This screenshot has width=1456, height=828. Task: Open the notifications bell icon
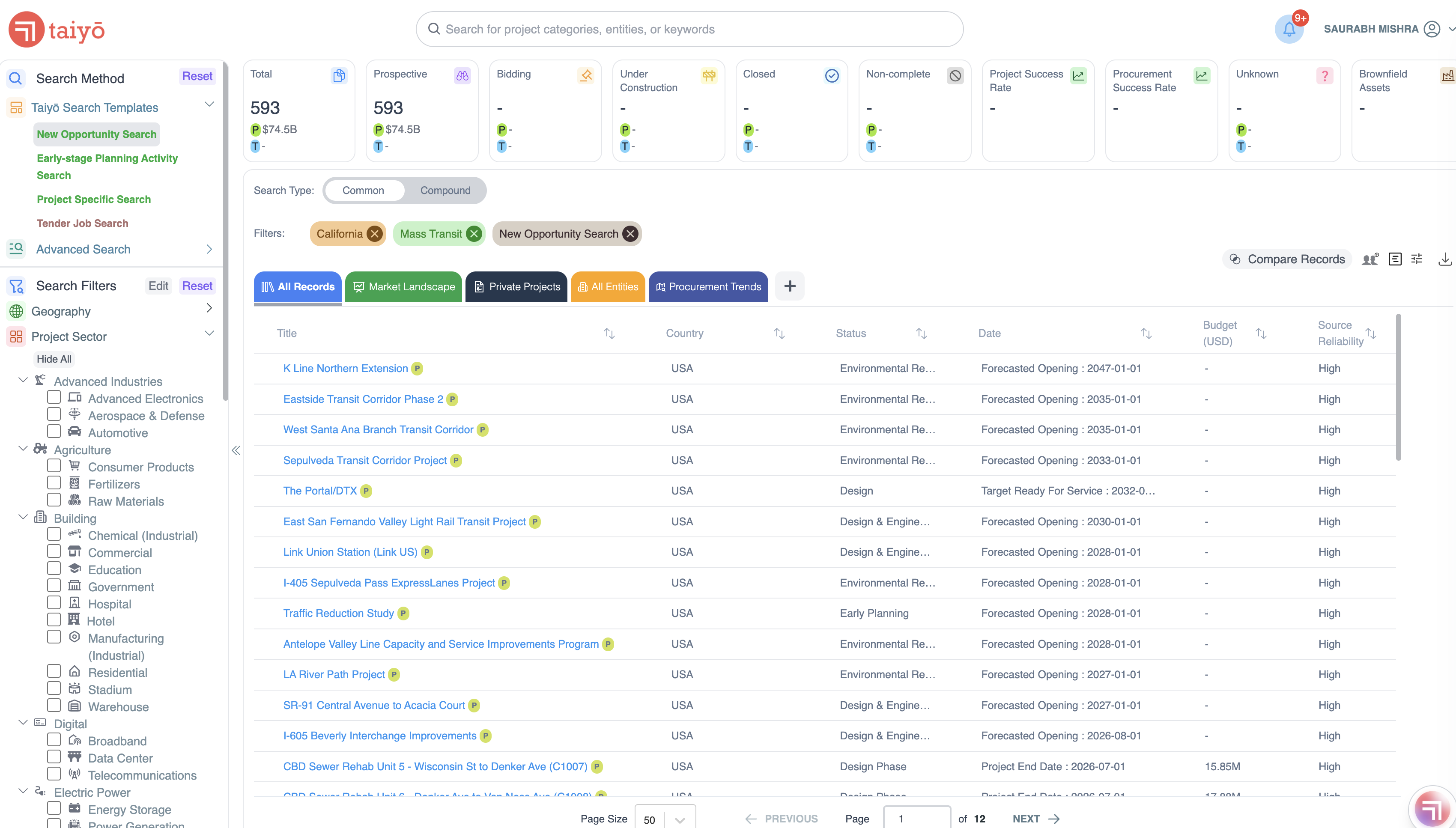(1289, 30)
